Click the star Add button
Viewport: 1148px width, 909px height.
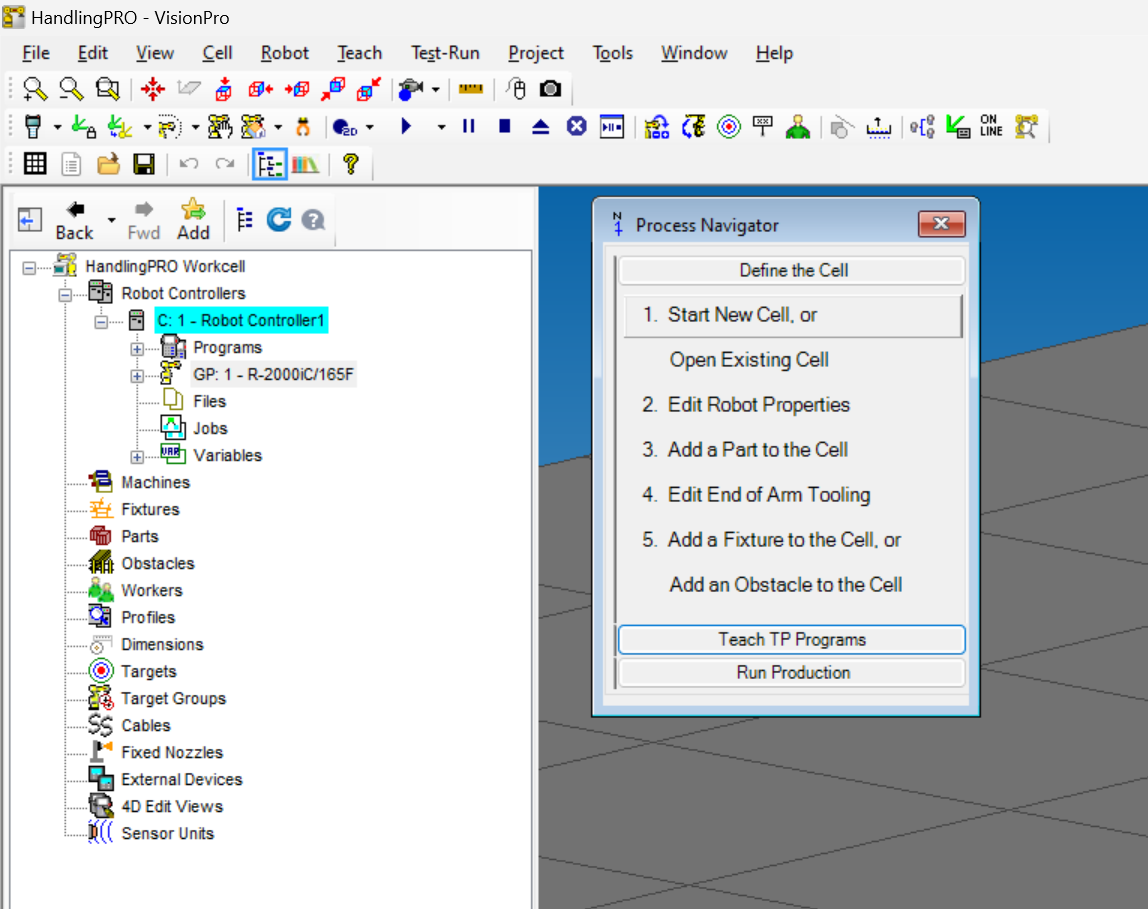tap(193, 220)
